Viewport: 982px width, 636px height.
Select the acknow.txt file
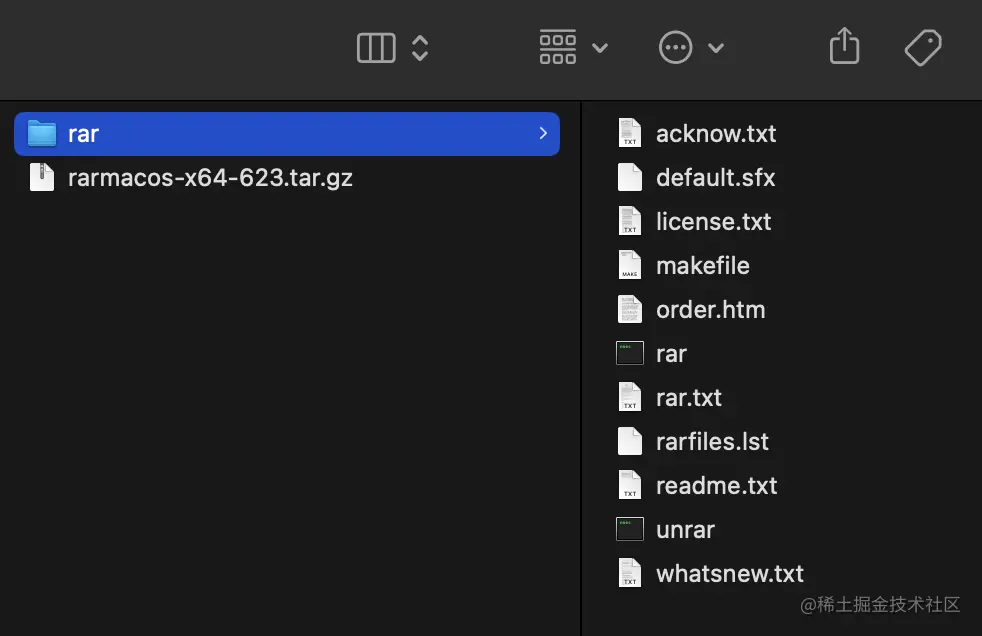[x=715, y=134]
